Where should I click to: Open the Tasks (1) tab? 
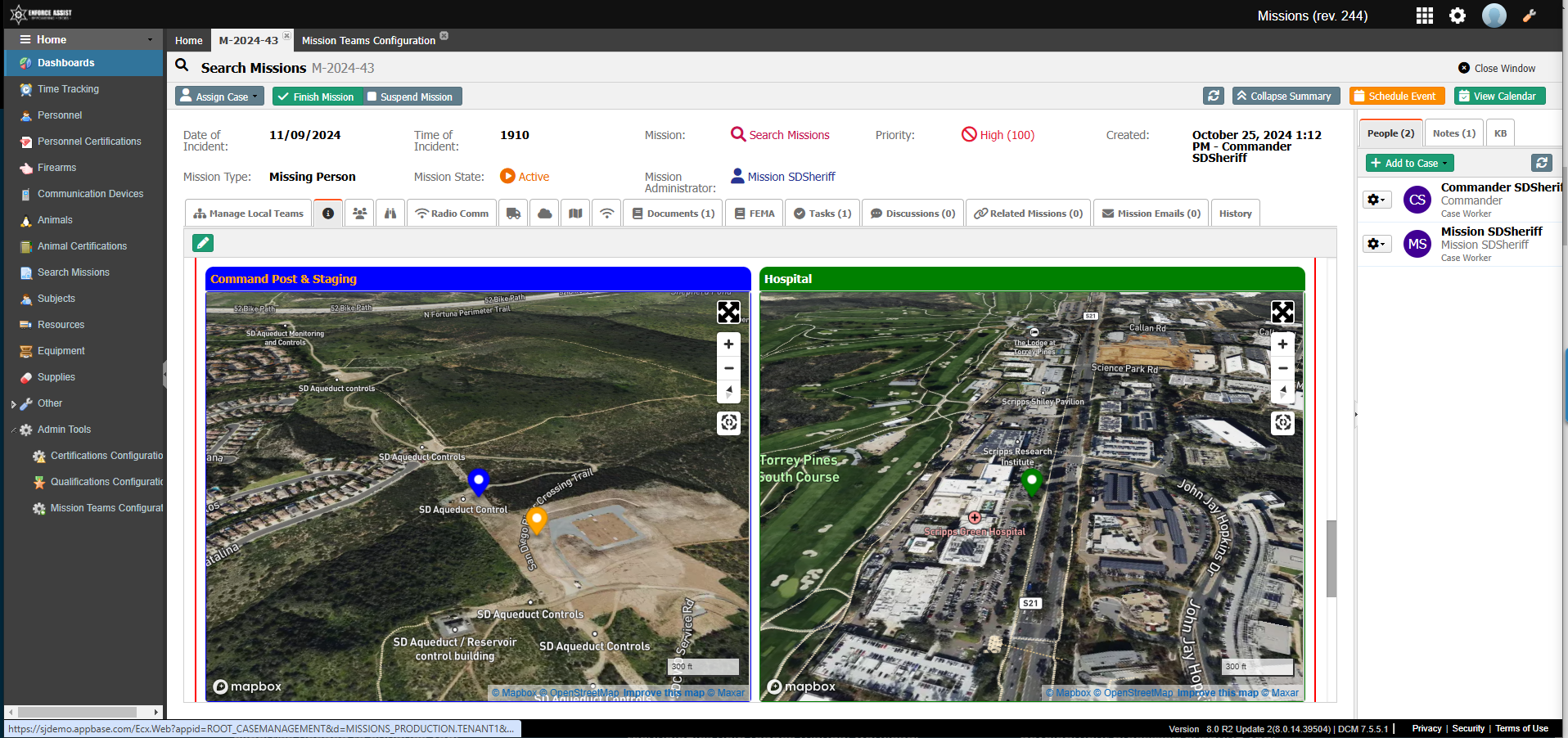[822, 214]
